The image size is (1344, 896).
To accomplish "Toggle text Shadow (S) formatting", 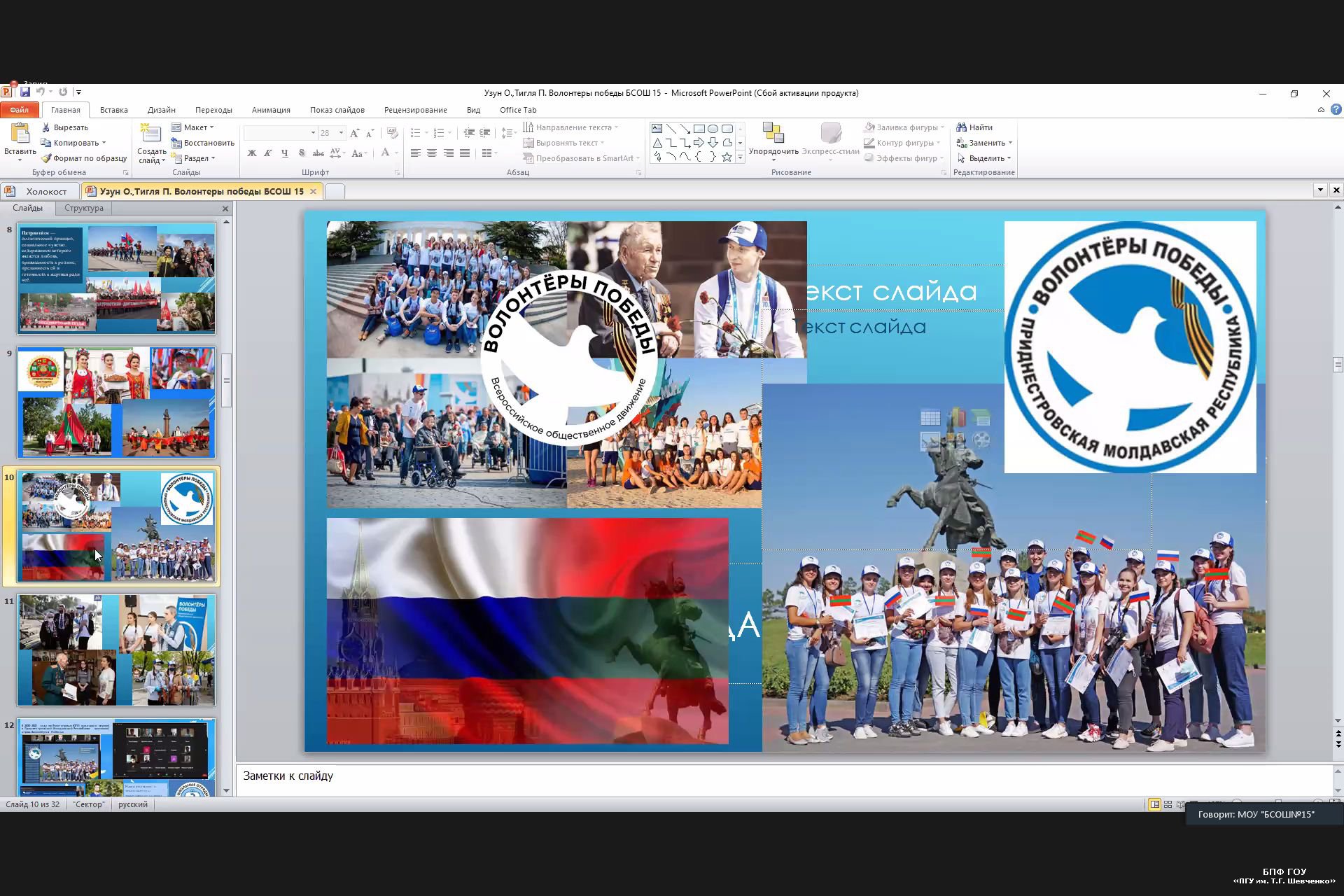I will pyautogui.click(x=302, y=153).
